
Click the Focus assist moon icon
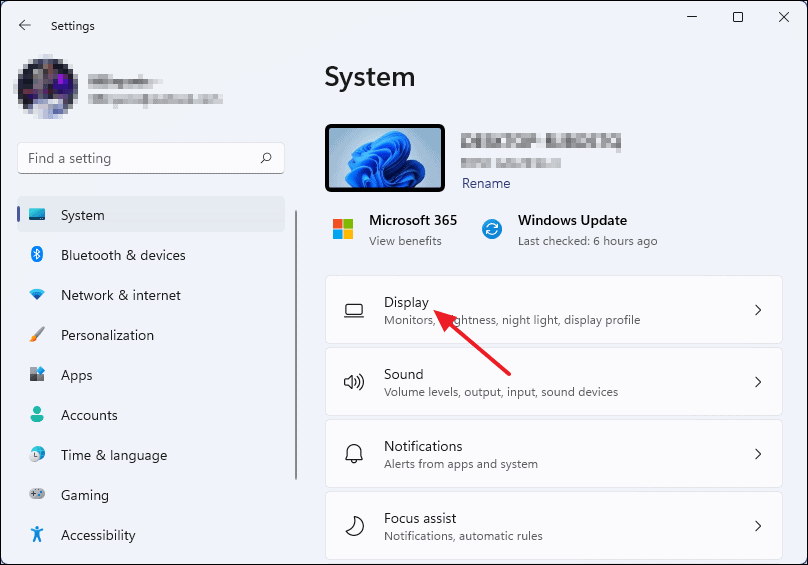tap(355, 526)
